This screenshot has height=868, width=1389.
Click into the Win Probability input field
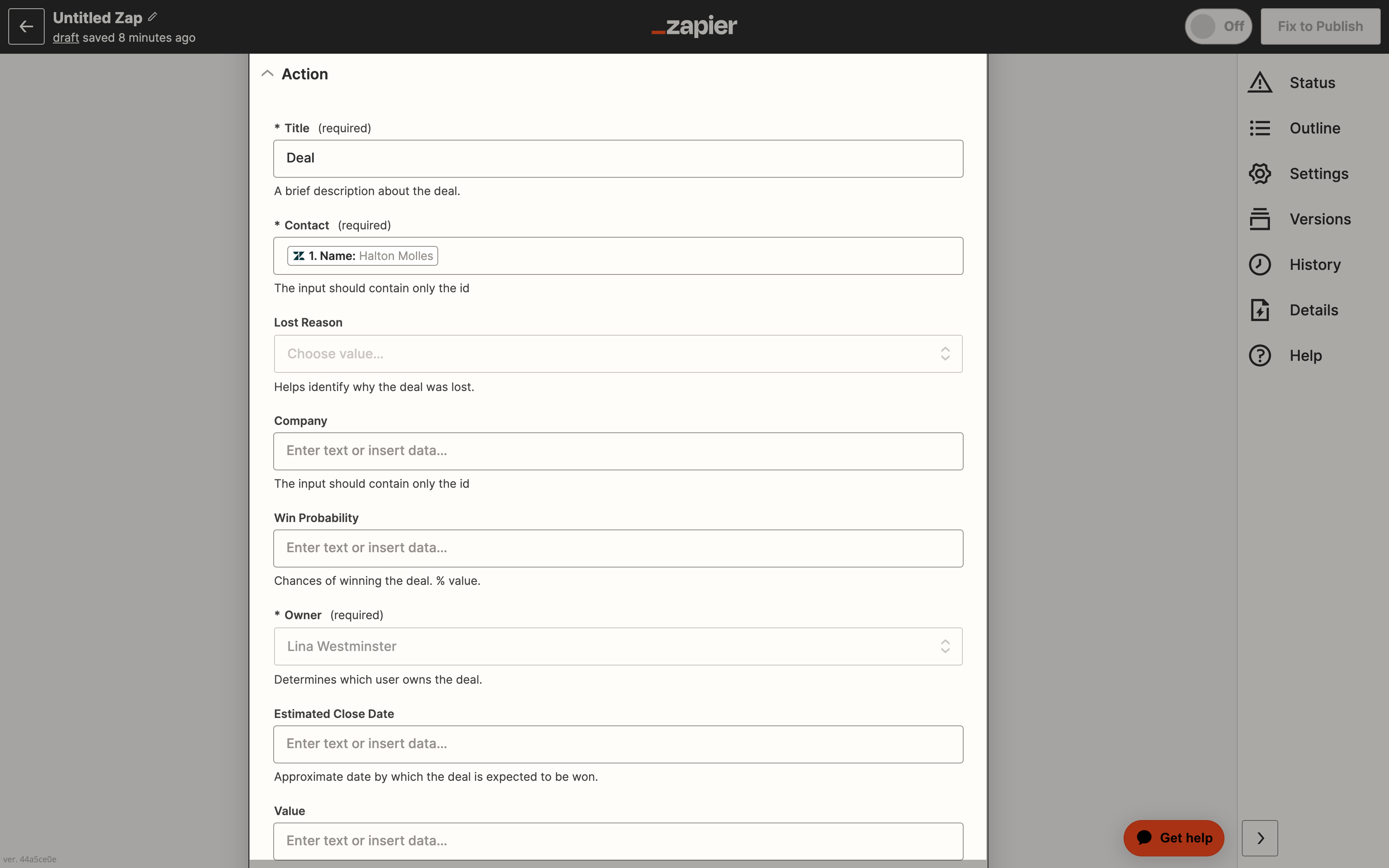click(618, 548)
